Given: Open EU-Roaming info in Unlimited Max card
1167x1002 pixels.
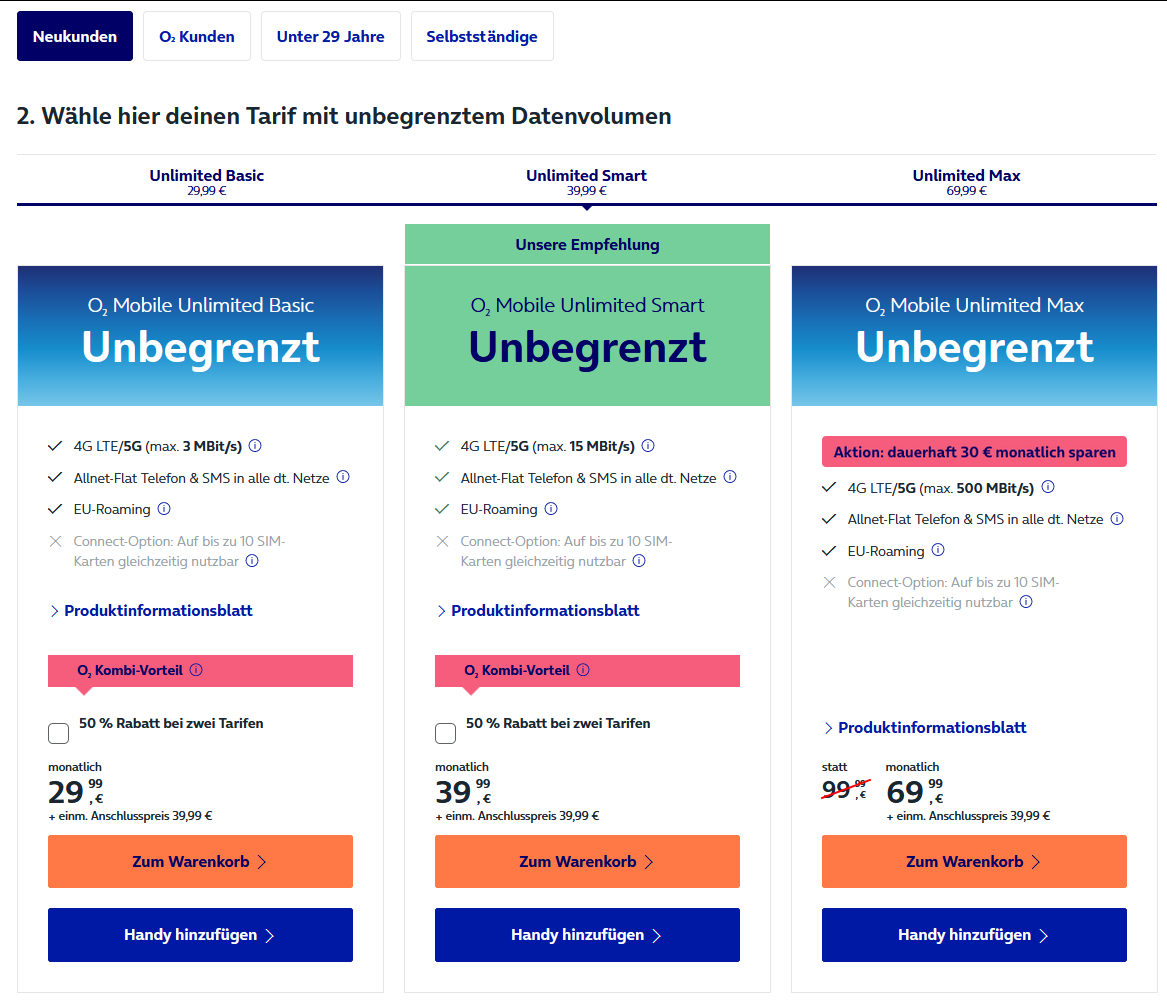Looking at the screenshot, I should 938,550.
